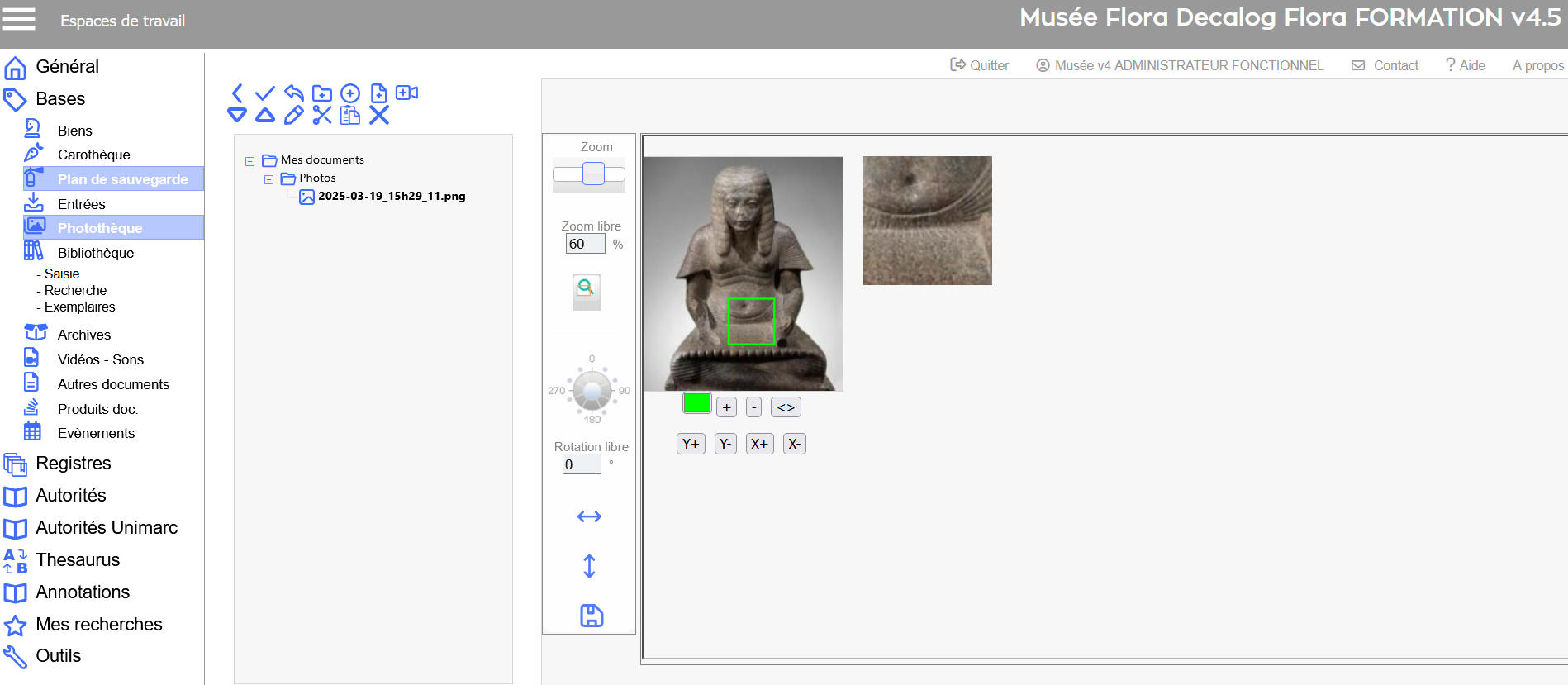Click the Quitter link
Screen dimensions: 1568x685
980,65
